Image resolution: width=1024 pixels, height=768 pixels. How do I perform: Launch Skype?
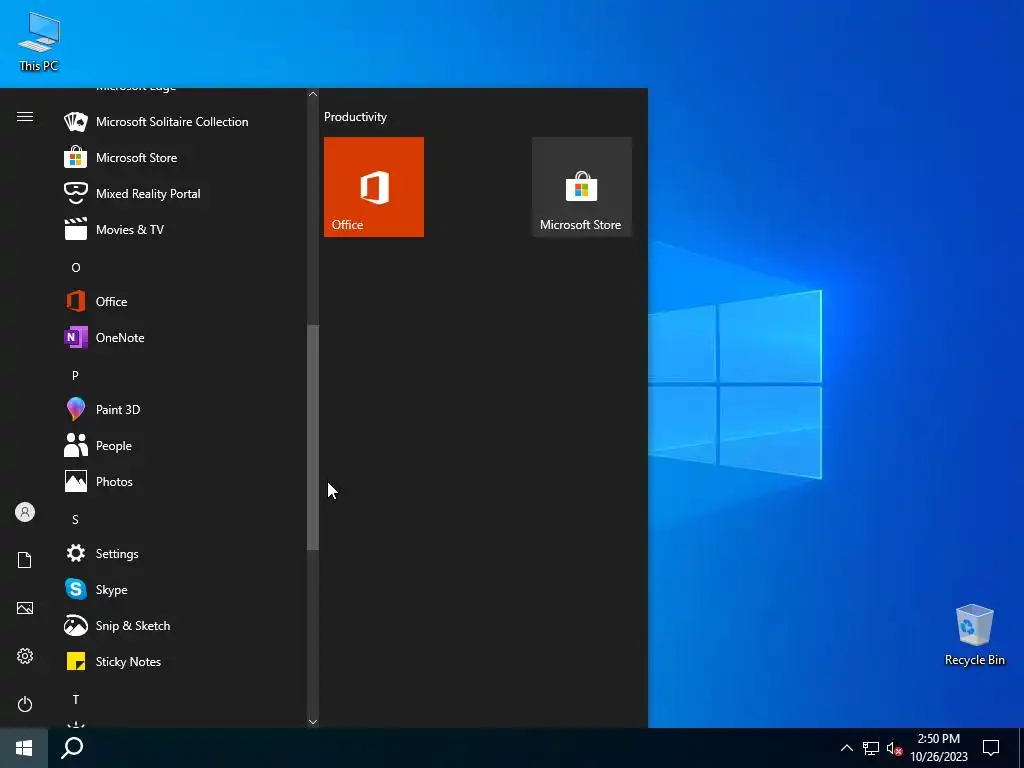[183, 590]
